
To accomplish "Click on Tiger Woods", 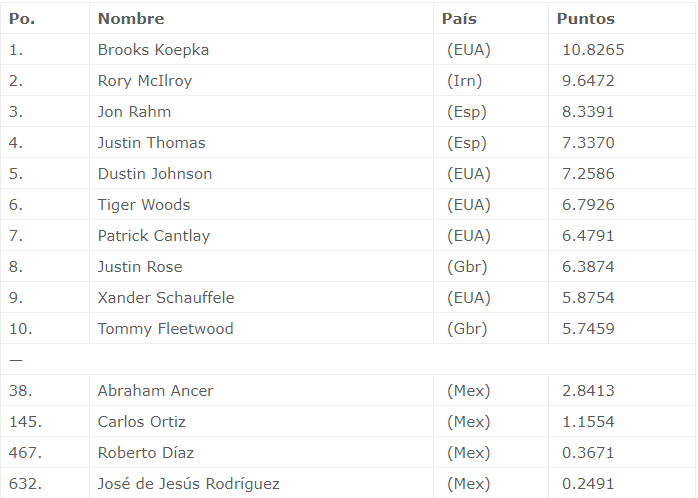I will (x=144, y=205).
